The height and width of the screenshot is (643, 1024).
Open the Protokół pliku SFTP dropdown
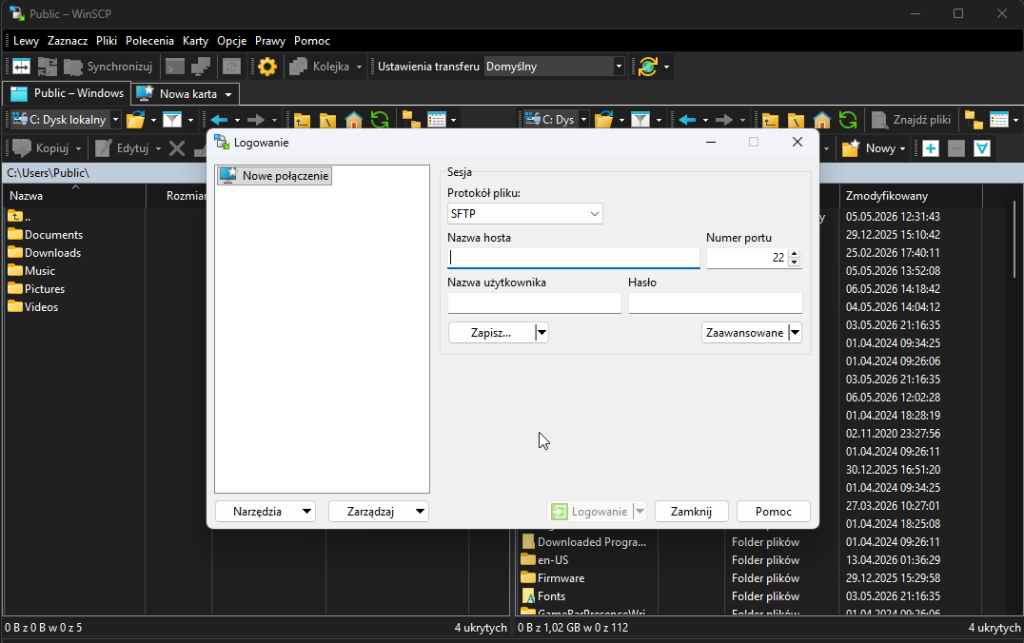click(524, 213)
